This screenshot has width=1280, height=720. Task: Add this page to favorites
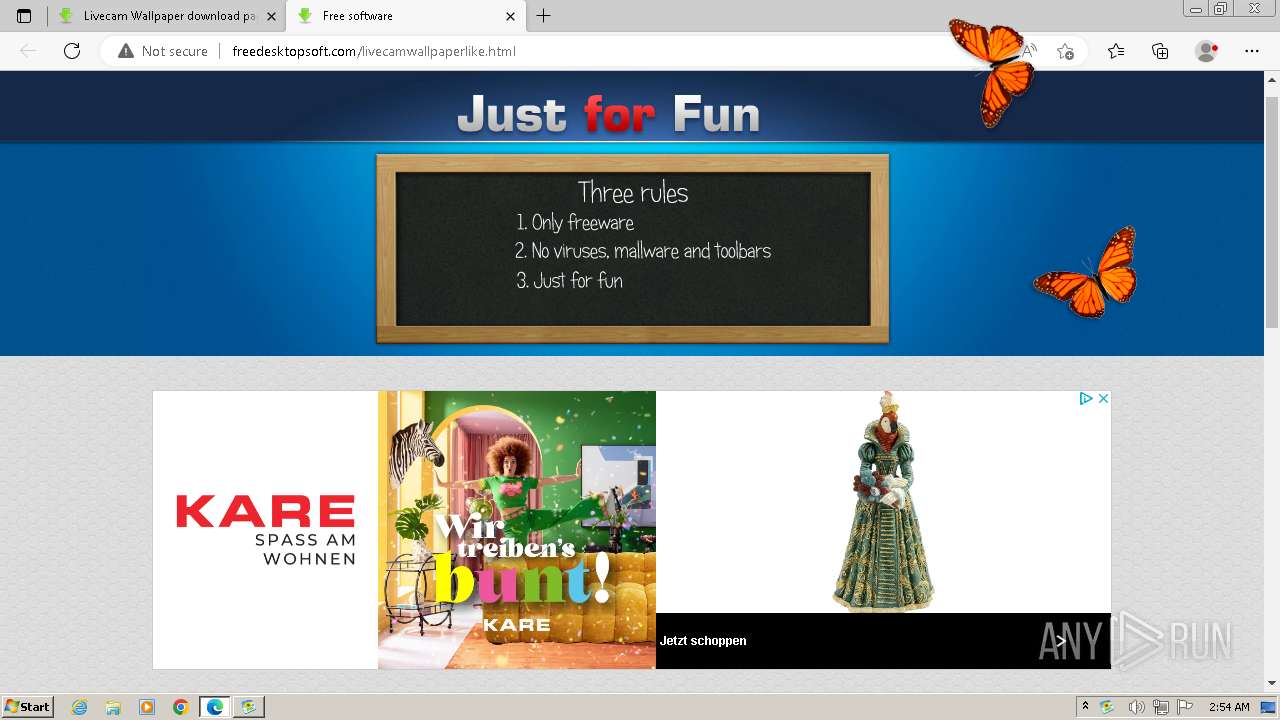point(1065,51)
